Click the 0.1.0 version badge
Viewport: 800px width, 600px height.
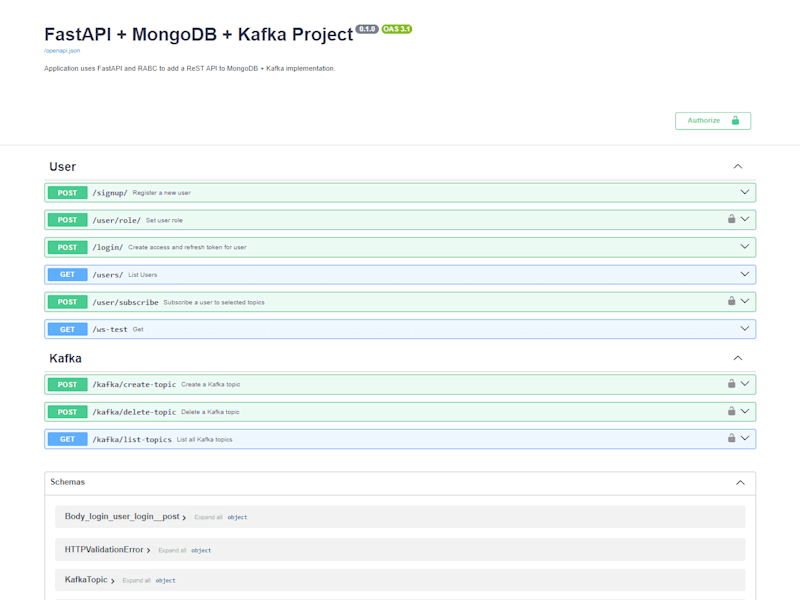point(367,29)
